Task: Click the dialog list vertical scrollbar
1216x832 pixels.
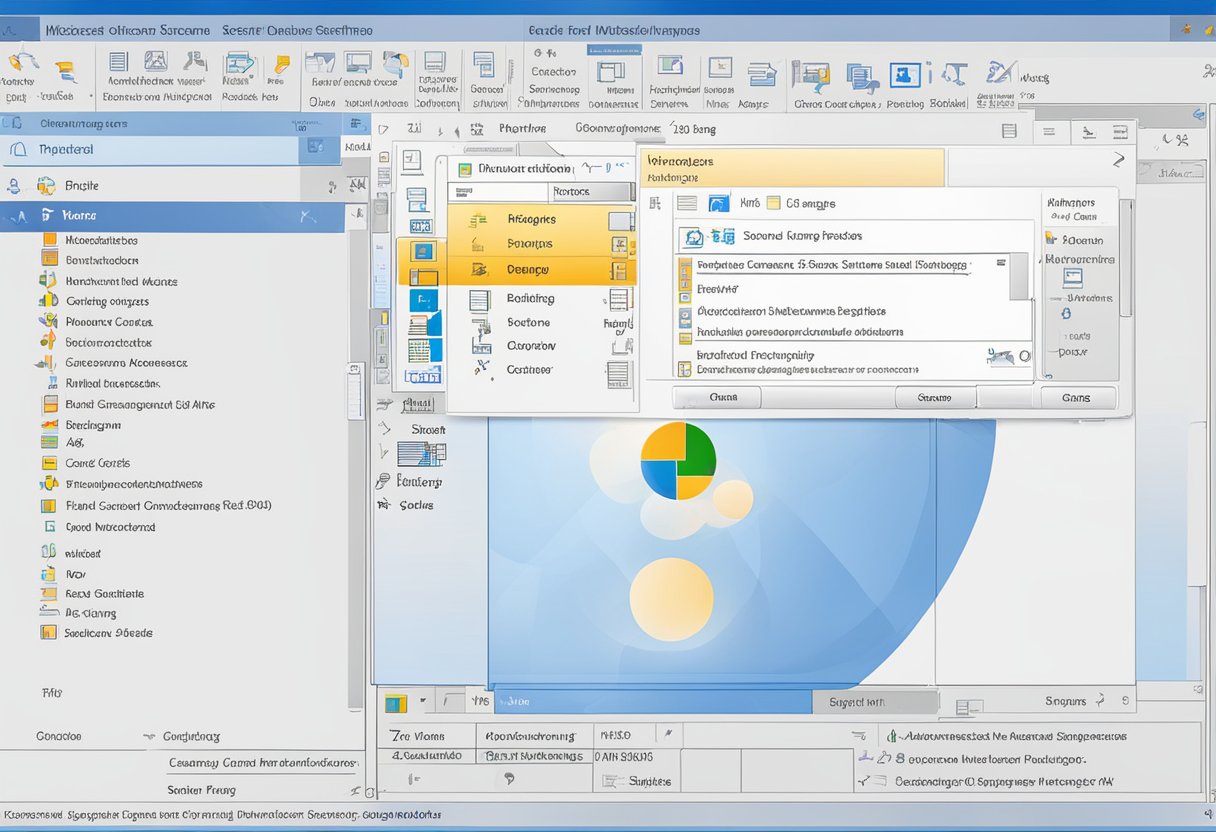Action: pos(1018,276)
